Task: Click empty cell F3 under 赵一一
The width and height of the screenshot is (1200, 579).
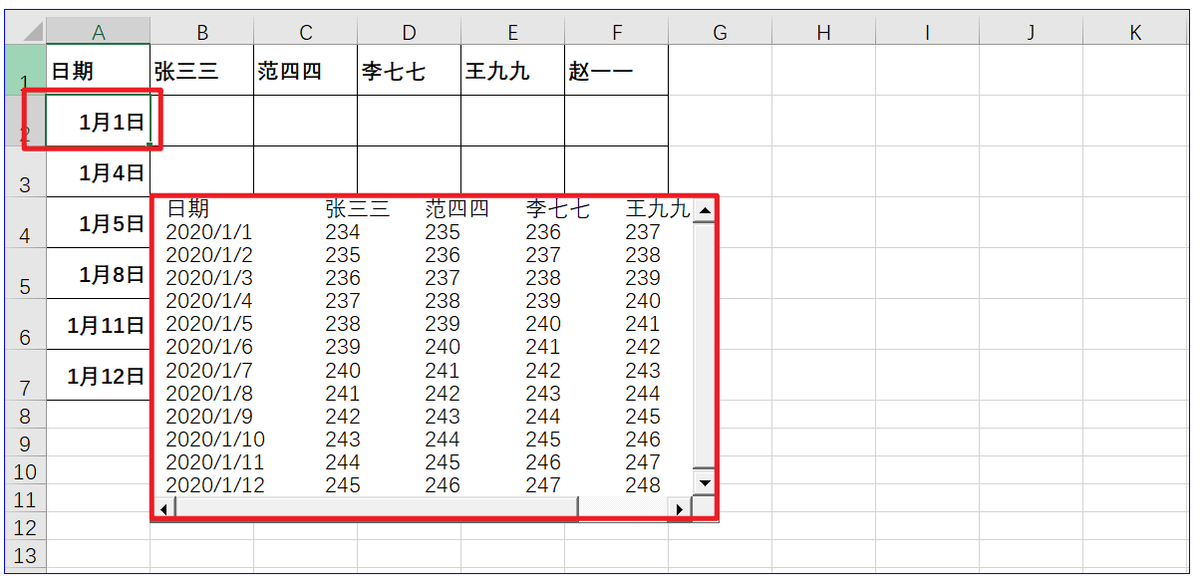Action: tap(616, 172)
